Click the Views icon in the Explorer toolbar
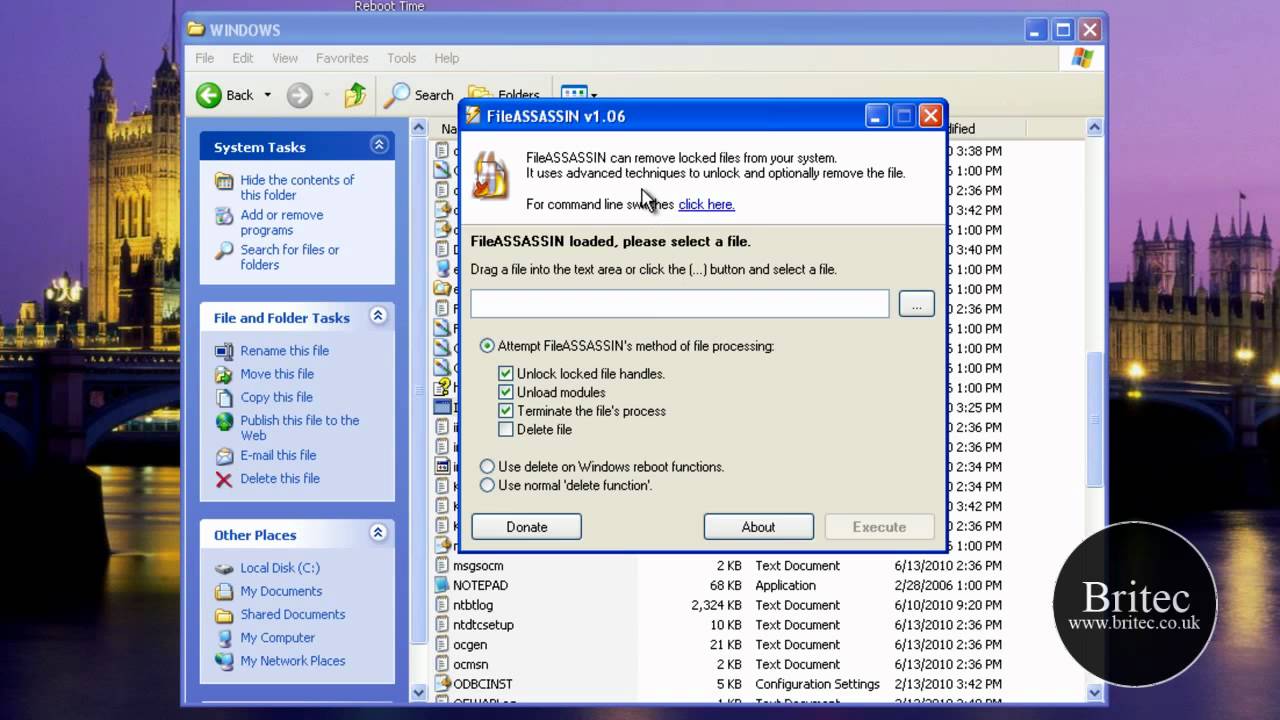1280x720 pixels. pyautogui.click(x=573, y=94)
